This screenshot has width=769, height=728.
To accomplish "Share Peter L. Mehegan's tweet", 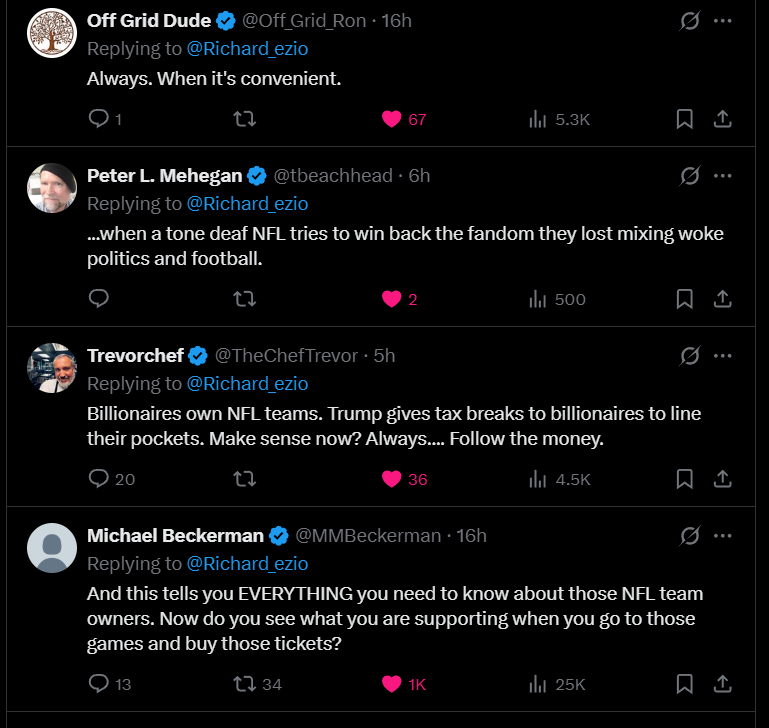I will pyautogui.click(x=721, y=299).
